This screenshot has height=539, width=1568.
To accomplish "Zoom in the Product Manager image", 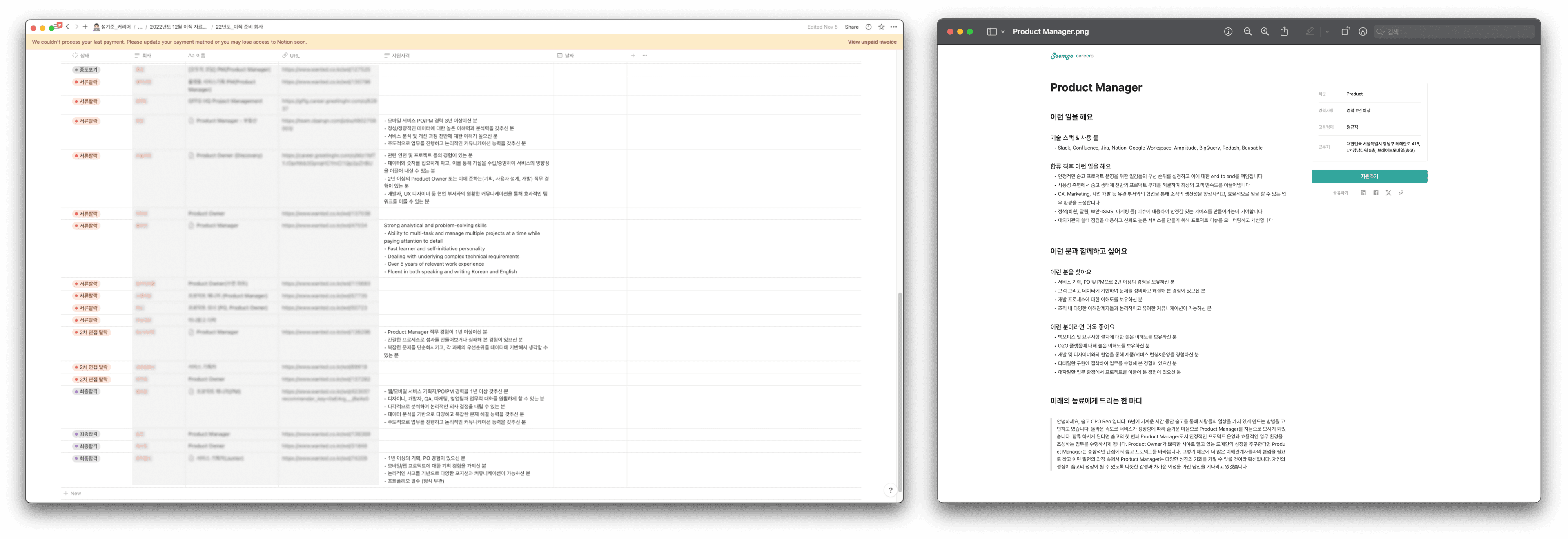I will click(1264, 32).
